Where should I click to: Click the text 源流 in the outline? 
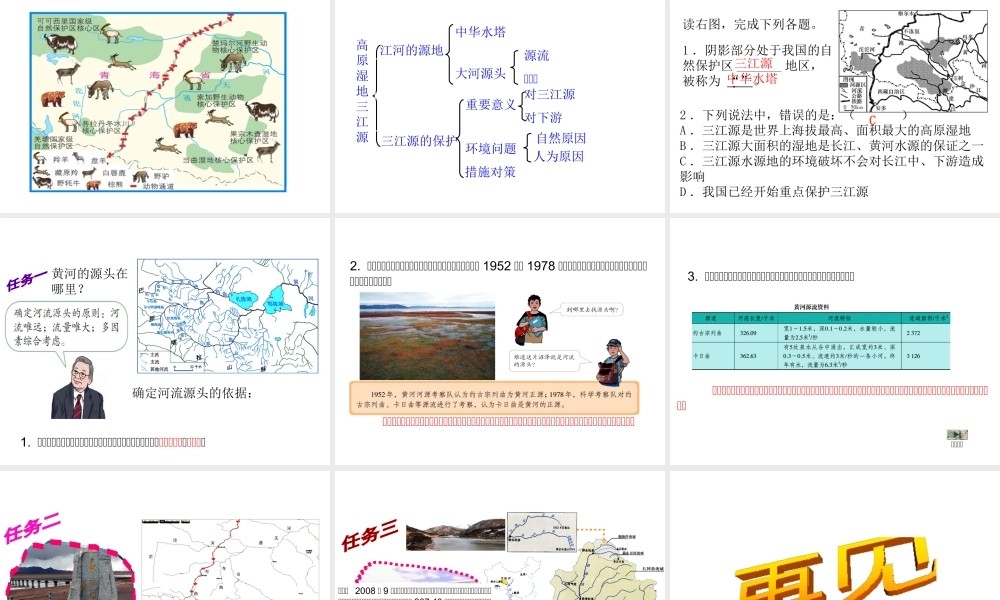coord(536,55)
